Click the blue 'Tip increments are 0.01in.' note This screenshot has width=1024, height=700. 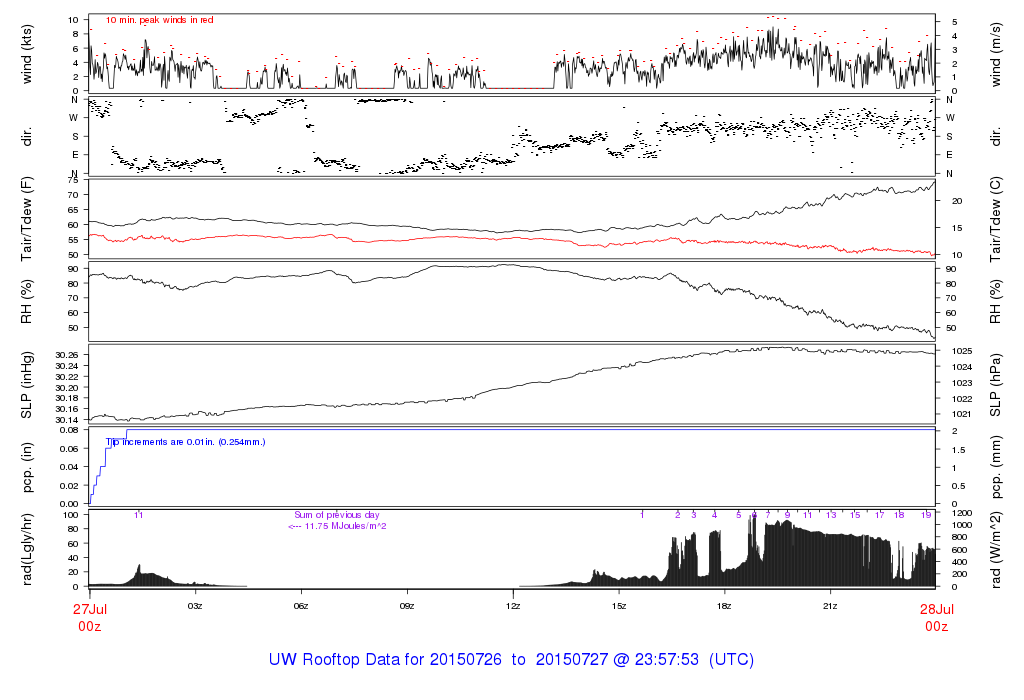tap(186, 441)
